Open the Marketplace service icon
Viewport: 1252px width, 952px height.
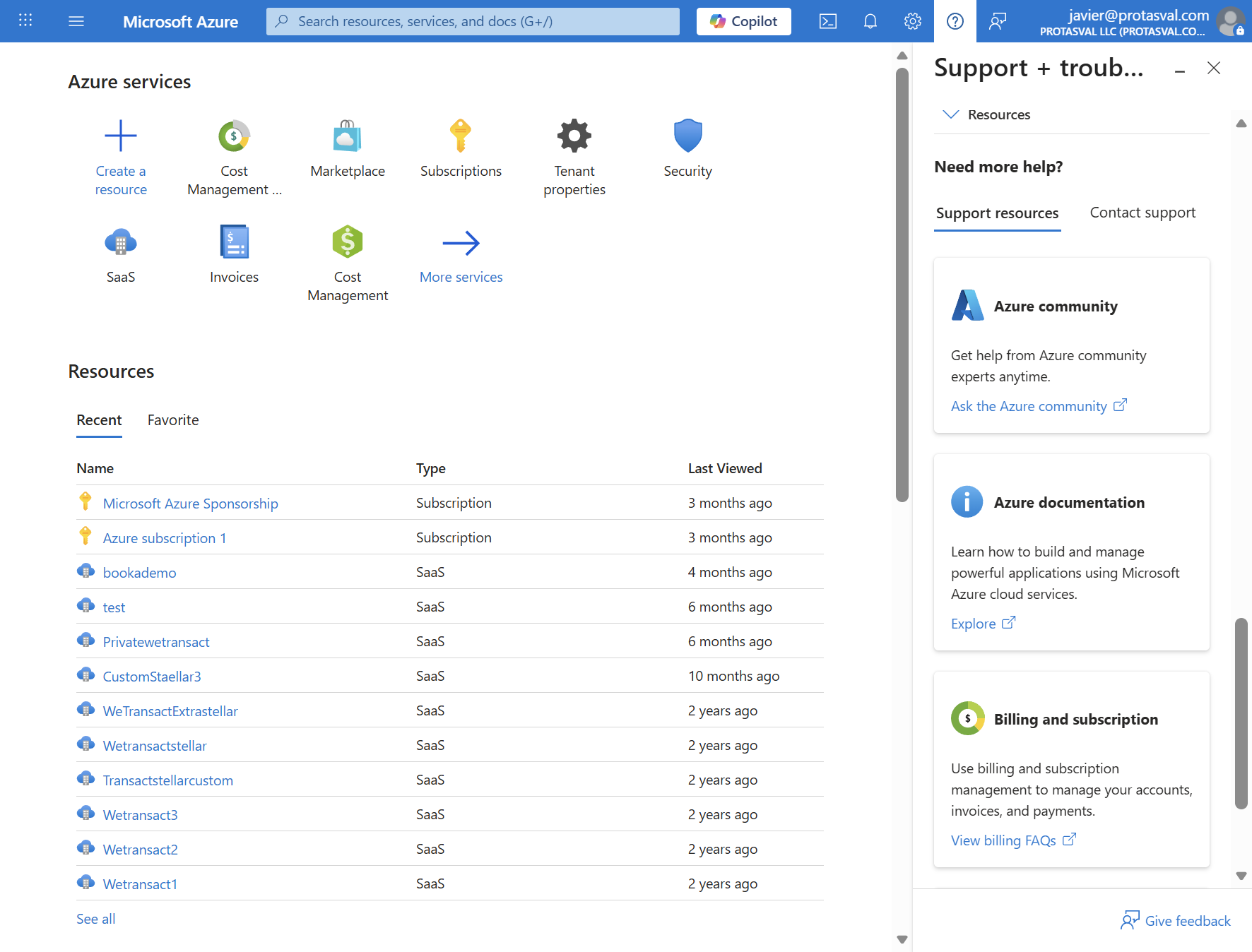[348, 136]
